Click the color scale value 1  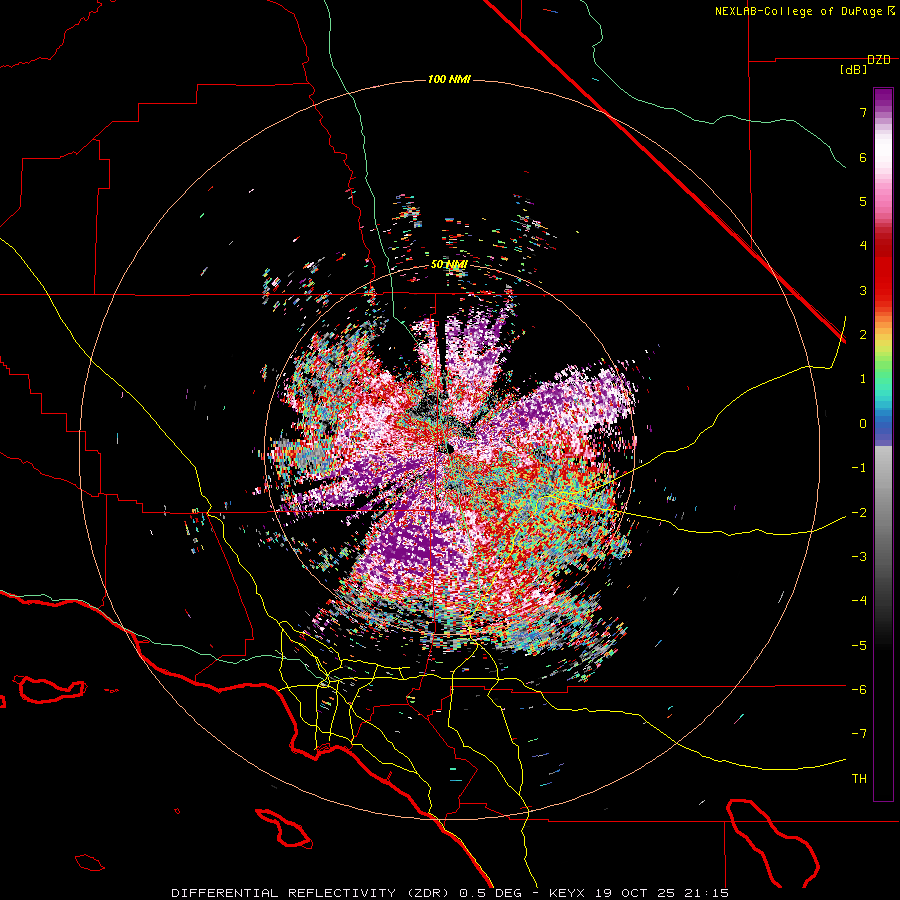pos(863,379)
